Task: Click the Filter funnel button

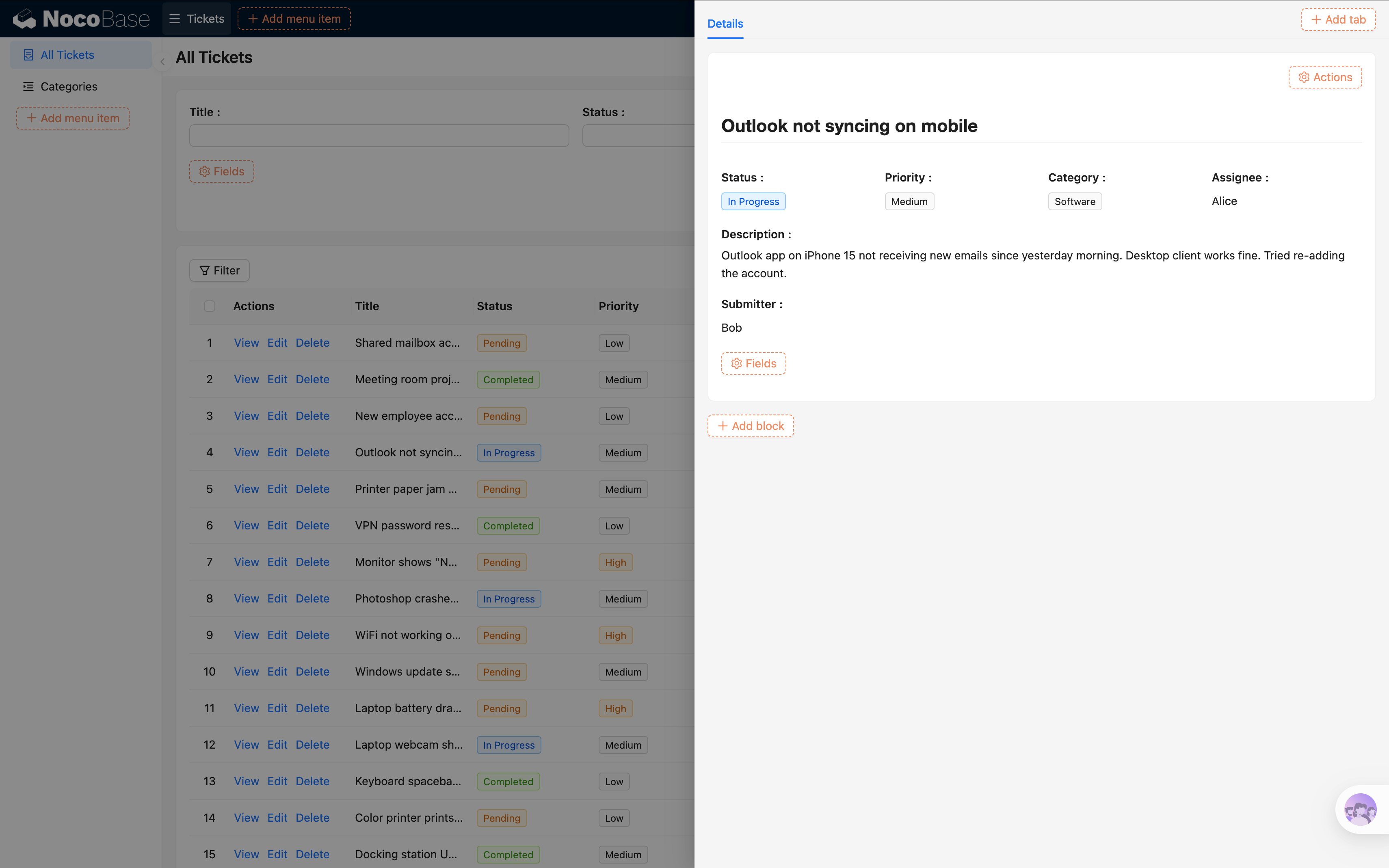Action: (219, 270)
